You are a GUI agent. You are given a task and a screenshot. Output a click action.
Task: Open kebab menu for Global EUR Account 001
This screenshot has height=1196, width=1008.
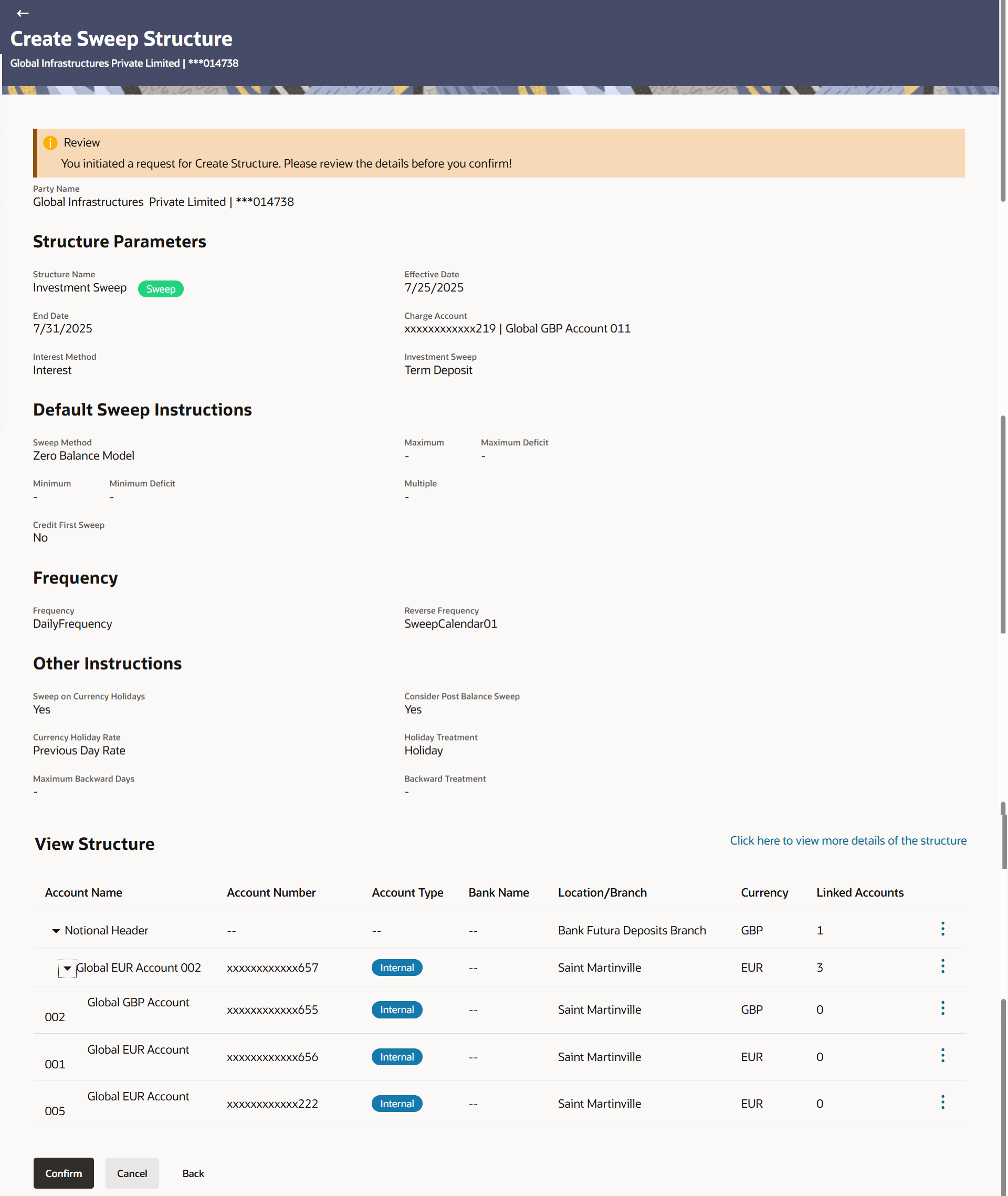(942, 1055)
